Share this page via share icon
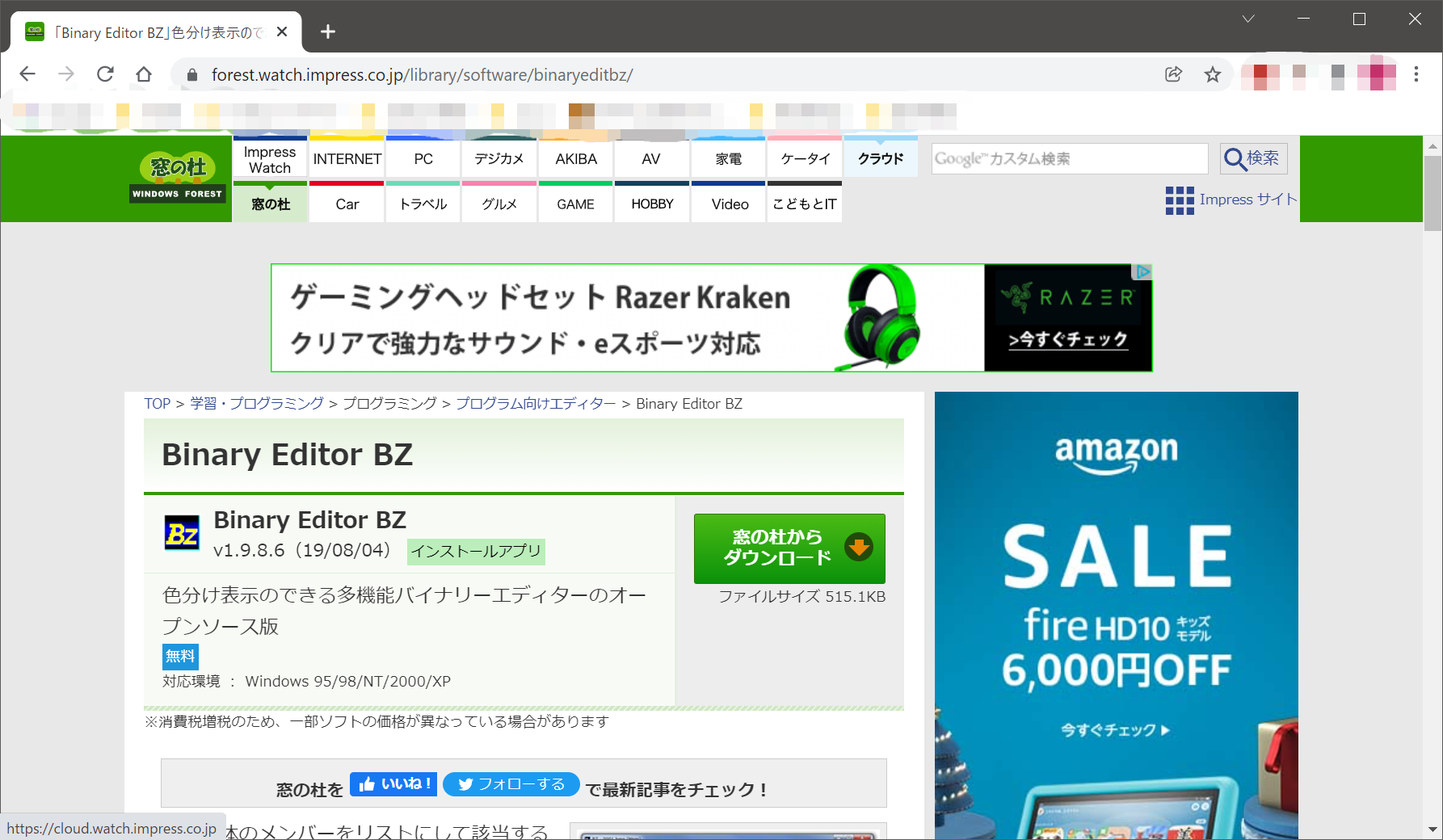Viewport: 1443px width, 840px height. point(1174,74)
